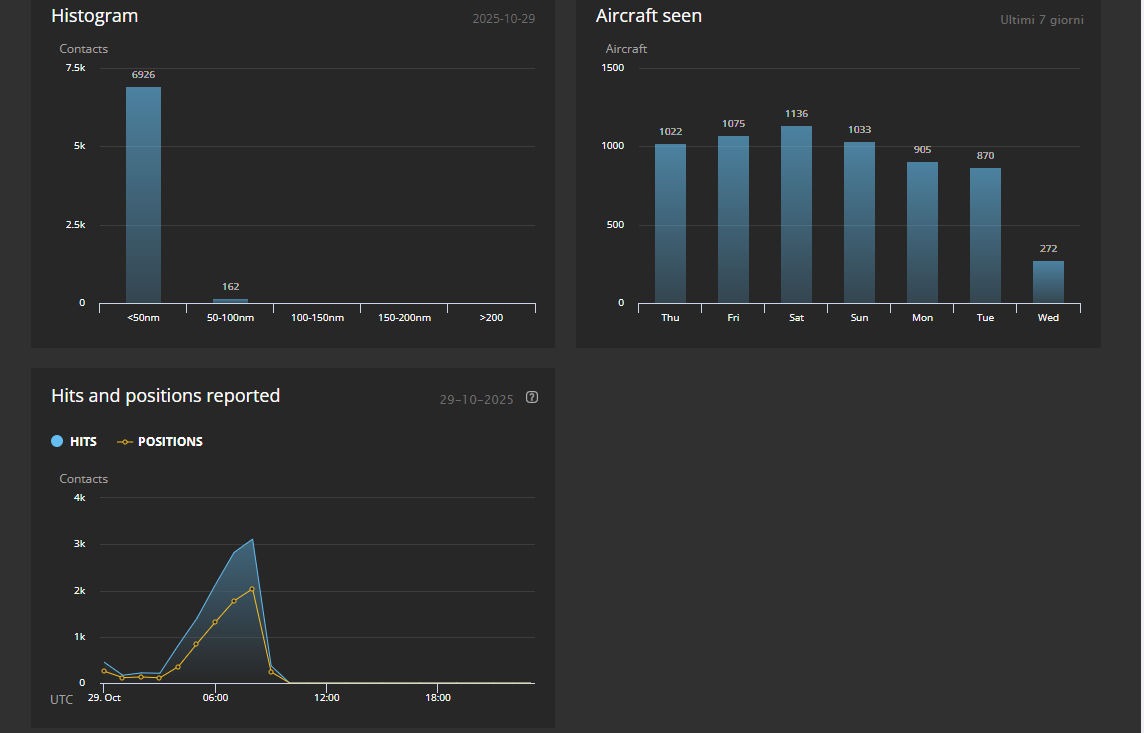Click the 06:00 label on the time axis
Viewport: 1144px width, 733px height.
tap(215, 698)
